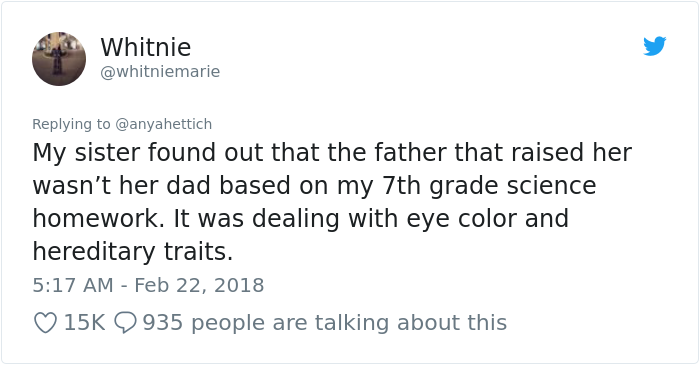Click the display name Whitnie

(x=146, y=47)
